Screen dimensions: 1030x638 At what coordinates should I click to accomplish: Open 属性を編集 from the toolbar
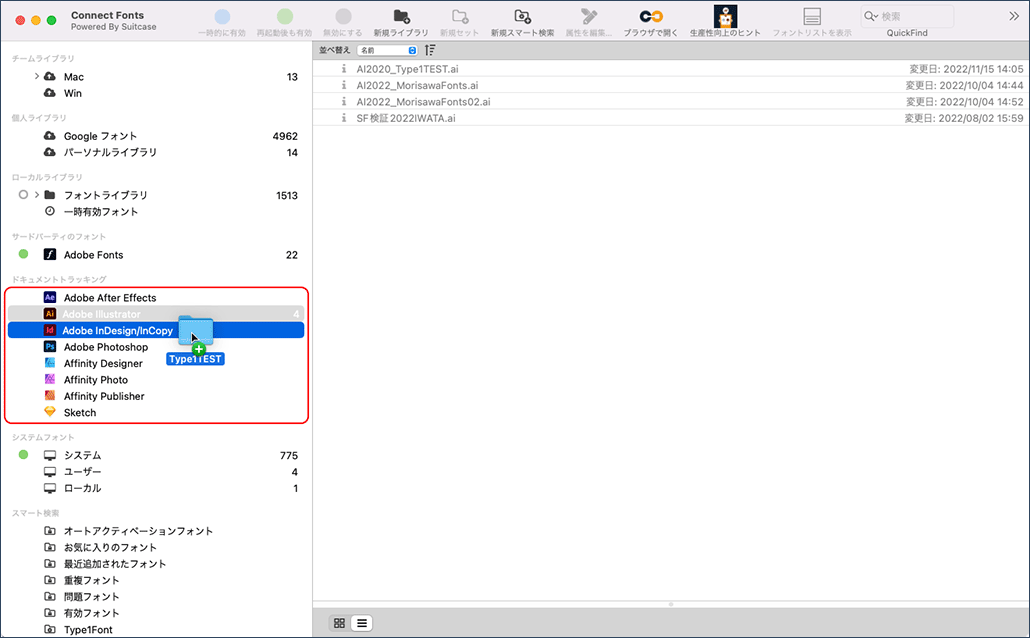point(589,16)
